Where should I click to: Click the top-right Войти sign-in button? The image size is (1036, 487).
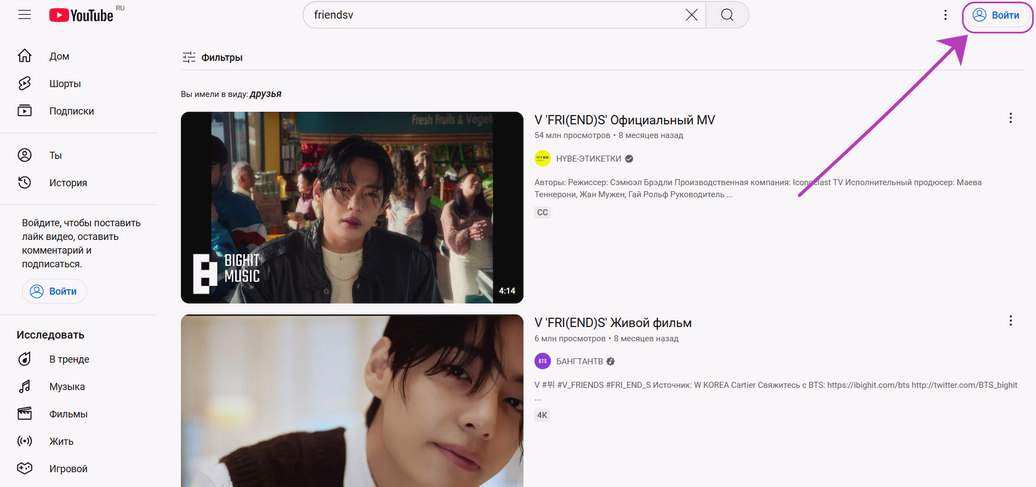tap(996, 15)
